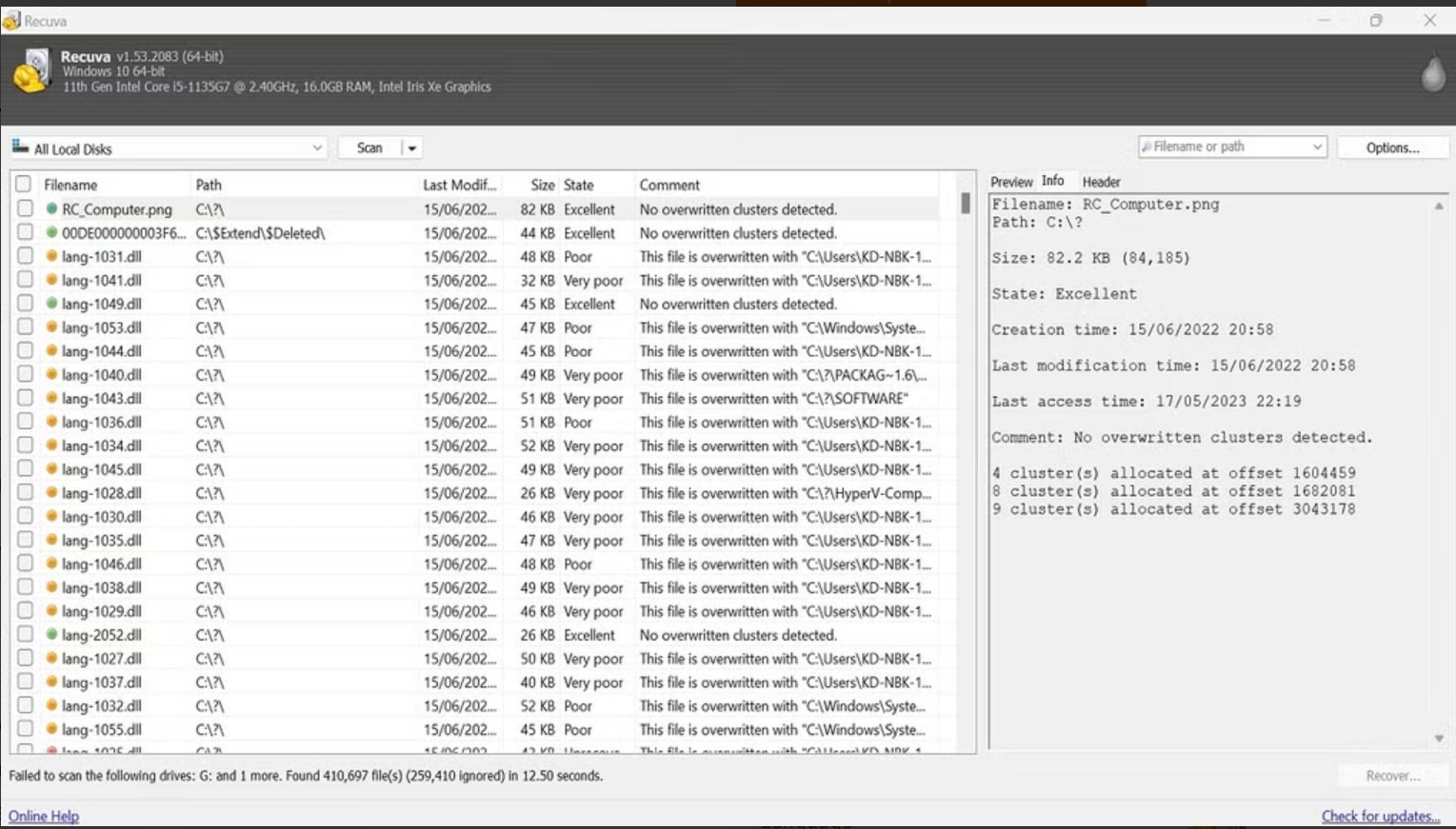
Task: Click green status dot of 00DE000000003F6 file
Action: [51, 232]
